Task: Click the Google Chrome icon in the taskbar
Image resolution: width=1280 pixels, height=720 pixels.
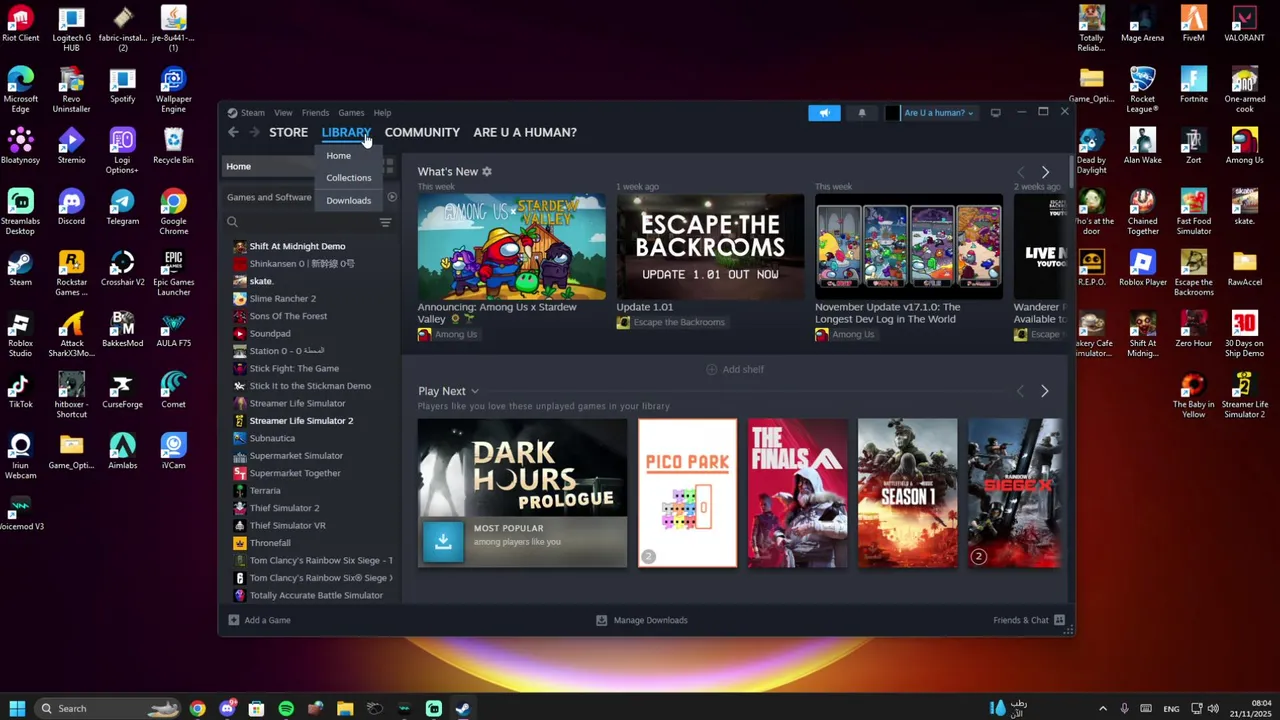Action: pos(197,708)
